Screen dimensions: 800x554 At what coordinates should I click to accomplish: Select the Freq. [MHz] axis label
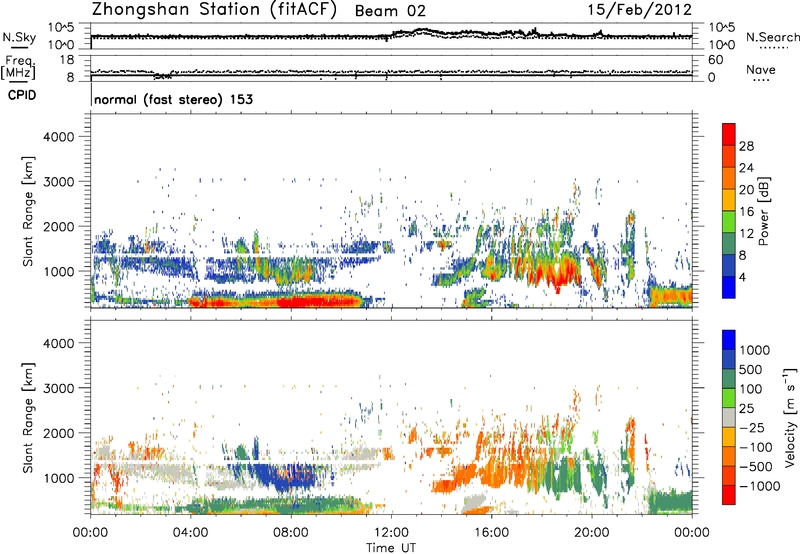point(18,68)
